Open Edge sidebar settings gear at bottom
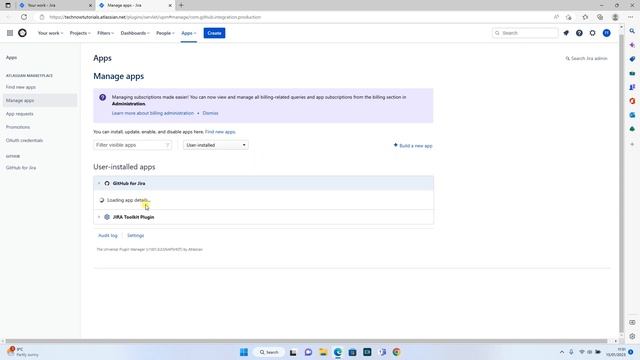Viewport: 640px width, 360px height. coord(632,336)
